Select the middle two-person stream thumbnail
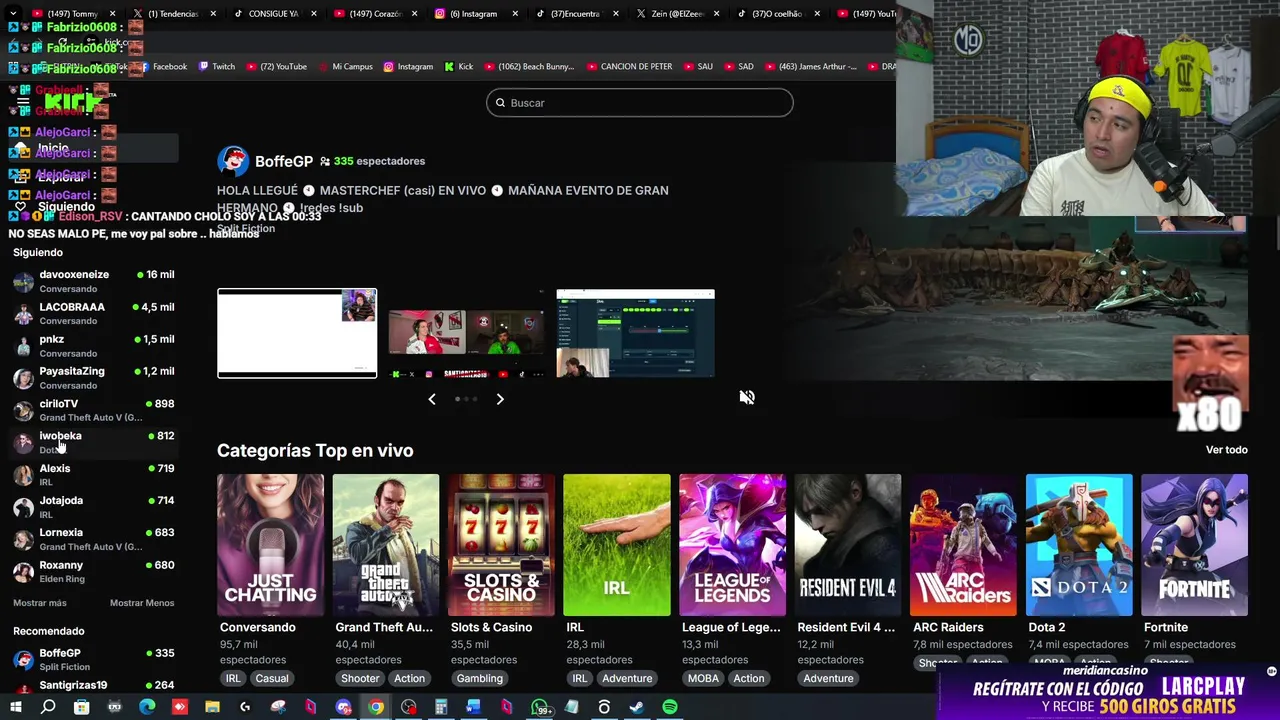This screenshot has width=1280, height=720. pyautogui.click(x=466, y=333)
